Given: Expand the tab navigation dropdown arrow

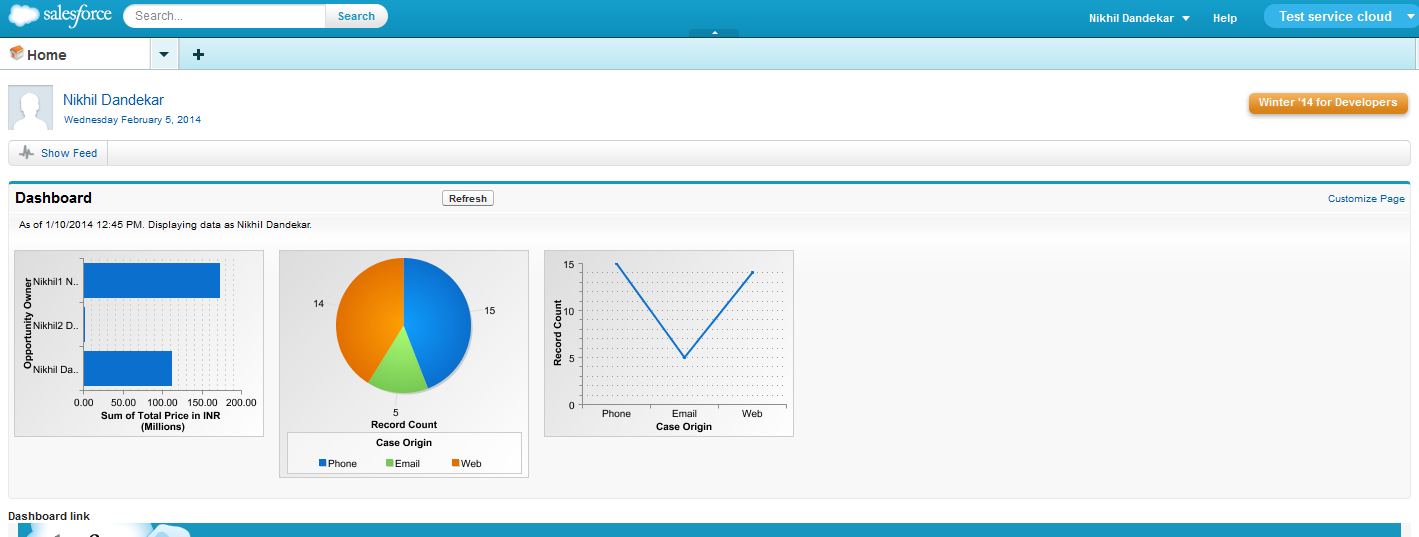Looking at the screenshot, I should (164, 54).
